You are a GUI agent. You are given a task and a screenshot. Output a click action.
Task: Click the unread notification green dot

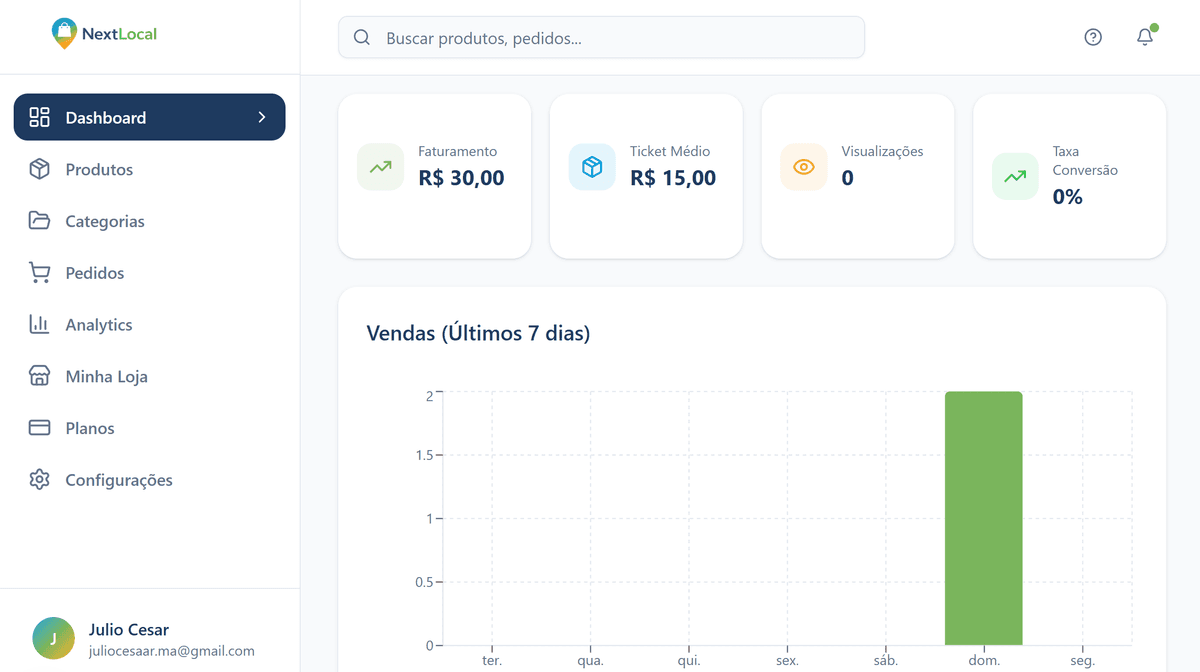(1153, 28)
